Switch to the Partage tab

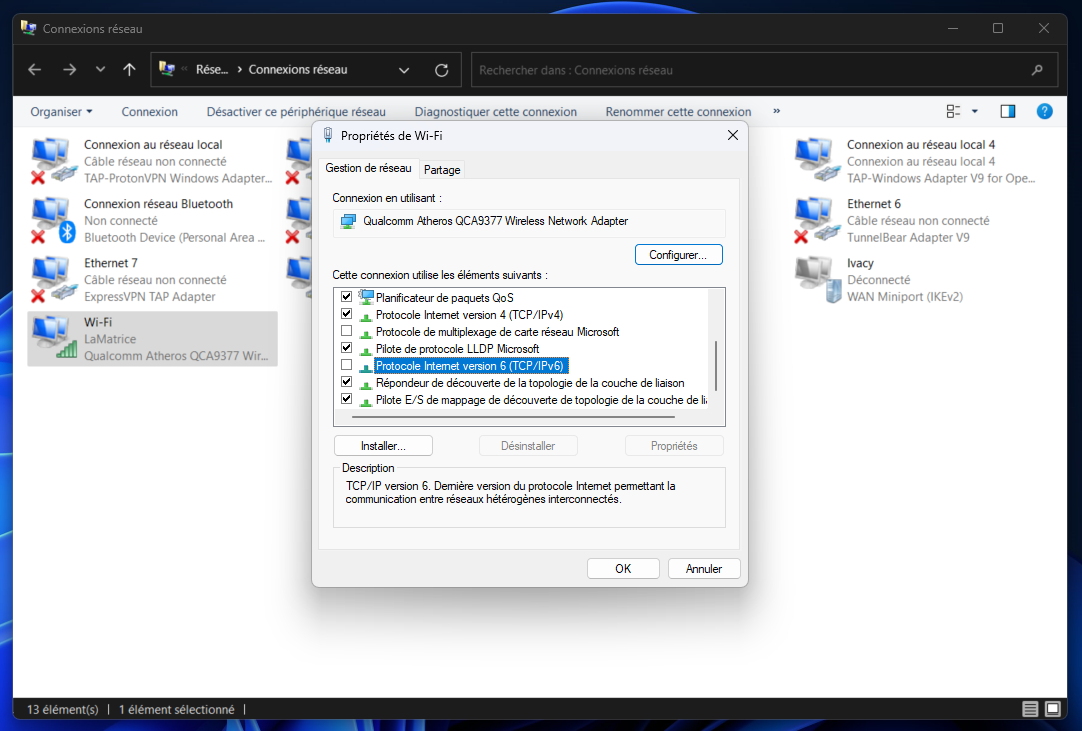[442, 170]
